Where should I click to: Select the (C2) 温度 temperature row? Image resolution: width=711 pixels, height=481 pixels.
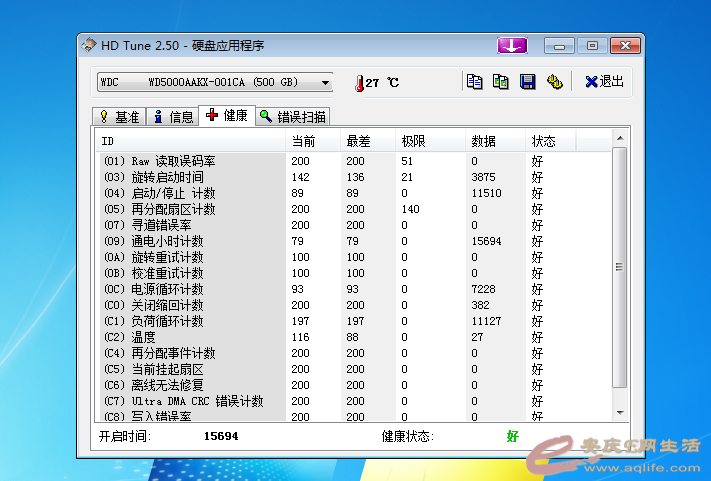pyautogui.click(x=190, y=337)
